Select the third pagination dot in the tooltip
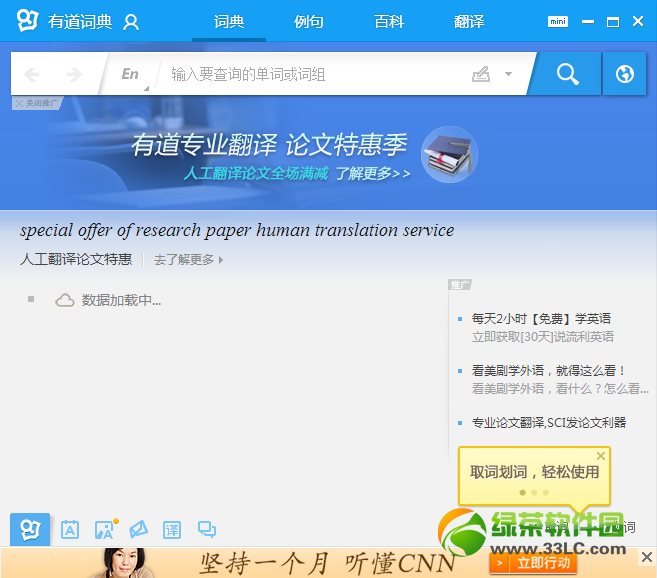 [546, 492]
